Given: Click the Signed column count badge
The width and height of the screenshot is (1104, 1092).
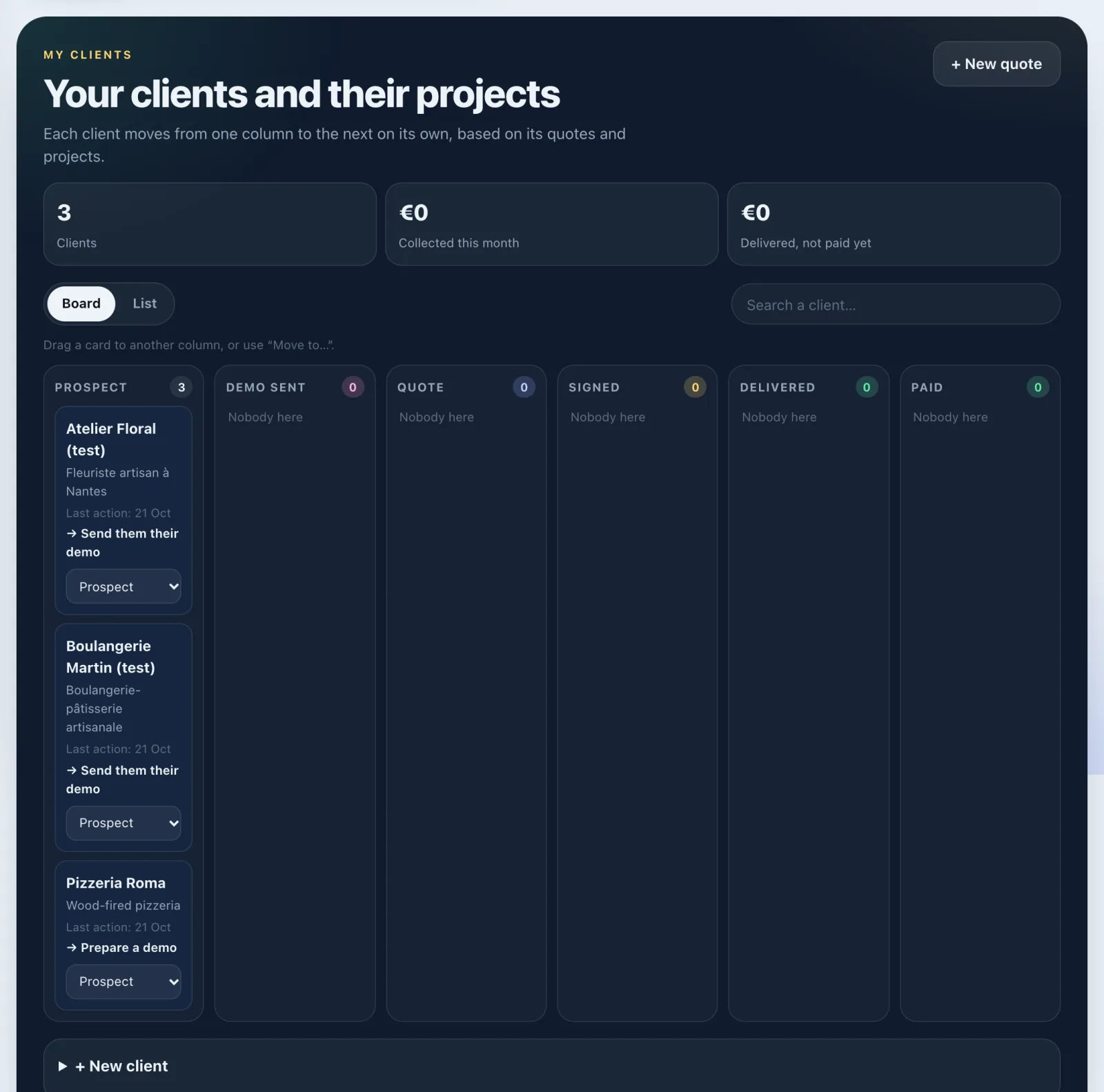Looking at the screenshot, I should pyautogui.click(x=695, y=387).
